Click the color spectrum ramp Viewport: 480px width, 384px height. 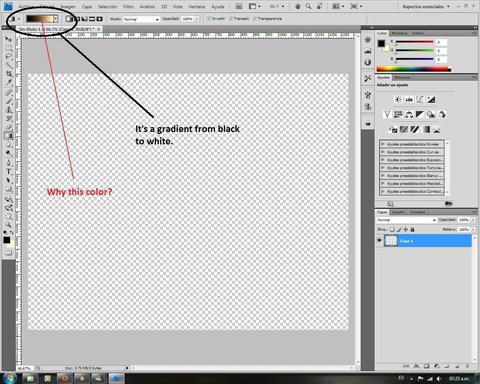pos(413,69)
